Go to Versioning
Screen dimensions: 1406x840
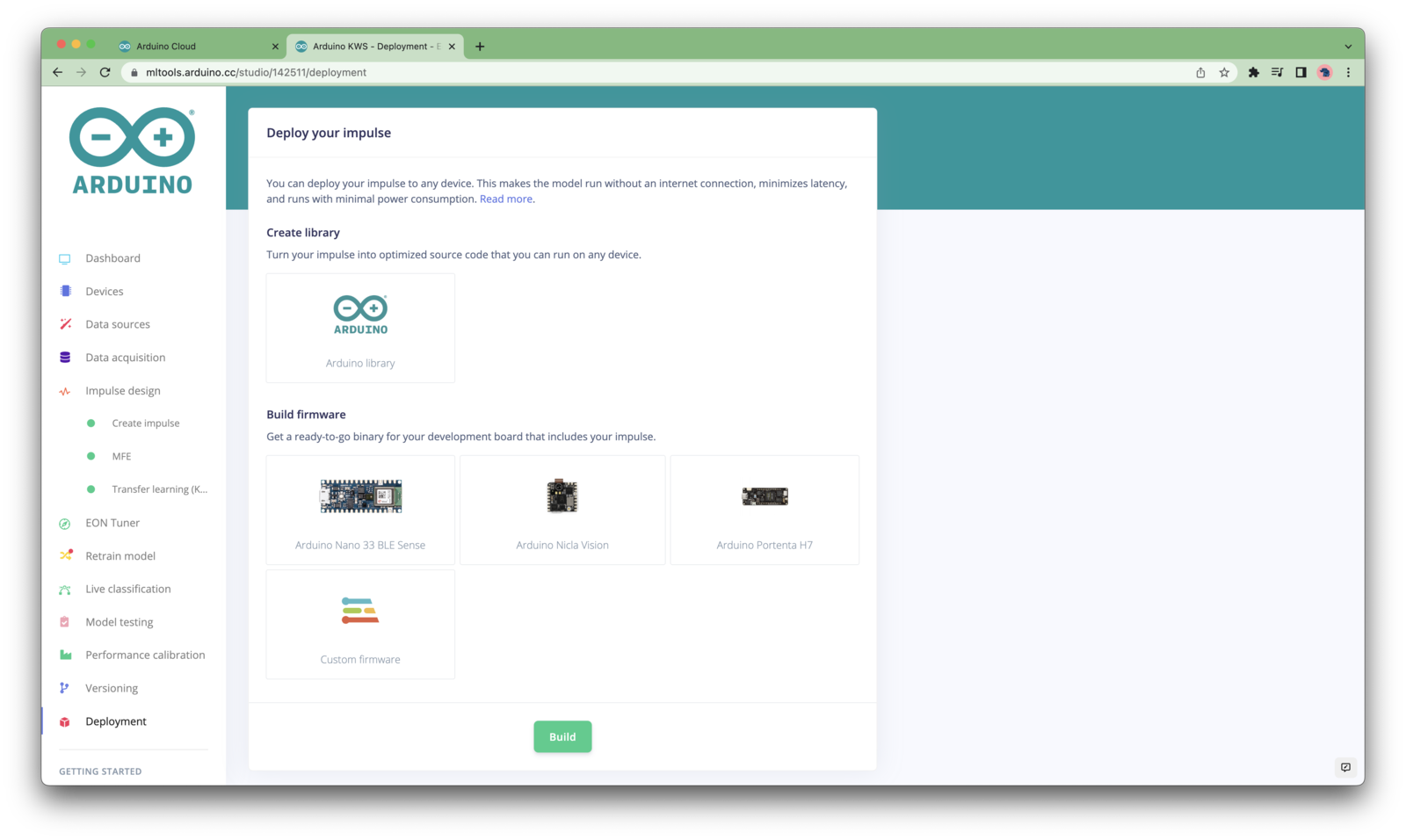click(112, 688)
